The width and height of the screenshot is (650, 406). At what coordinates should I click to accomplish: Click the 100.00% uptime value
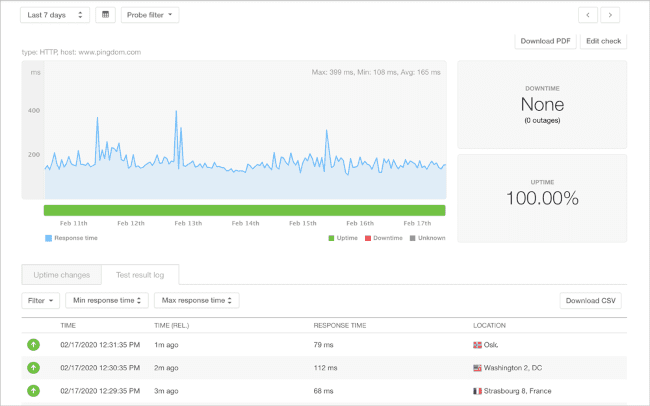pyautogui.click(x=542, y=198)
